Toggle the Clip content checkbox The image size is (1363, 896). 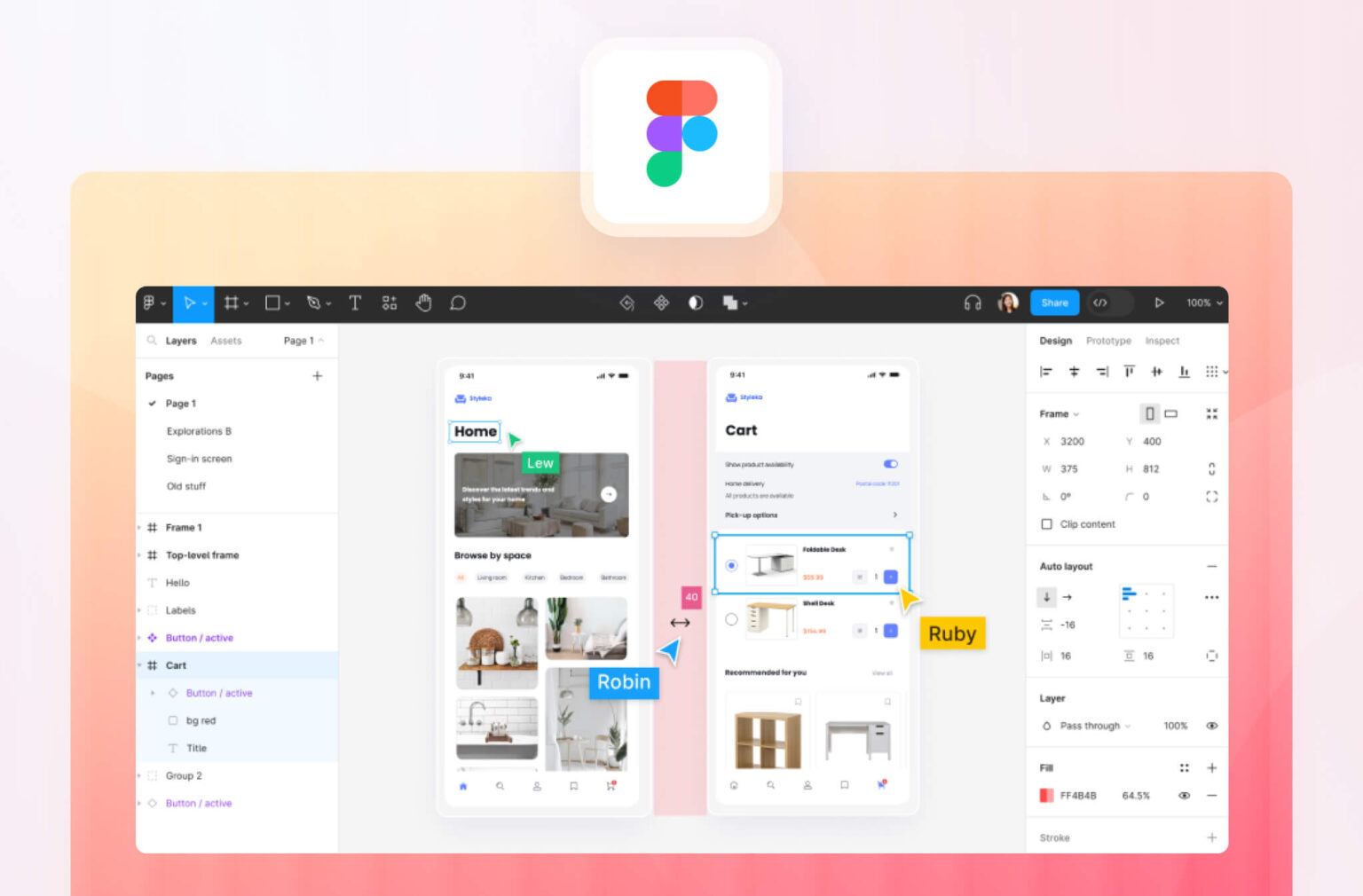pos(1046,523)
